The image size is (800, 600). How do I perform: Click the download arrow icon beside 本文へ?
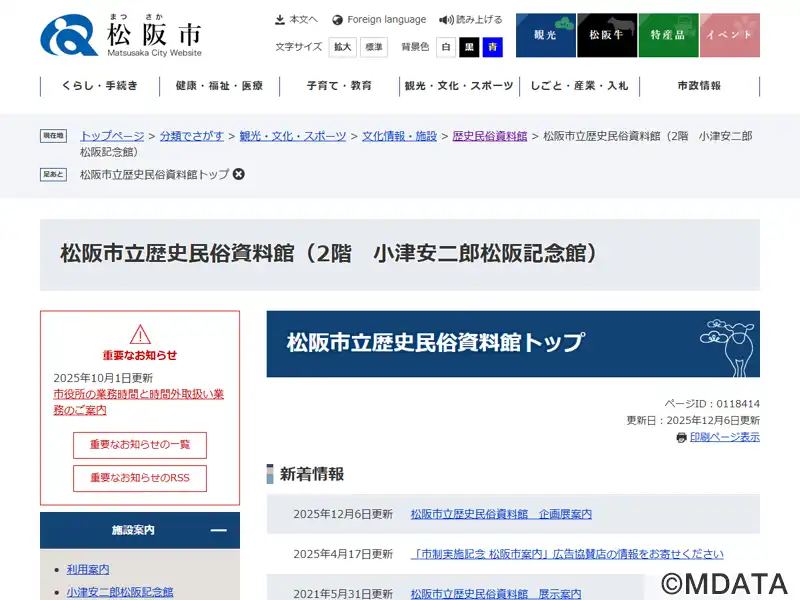280,20
